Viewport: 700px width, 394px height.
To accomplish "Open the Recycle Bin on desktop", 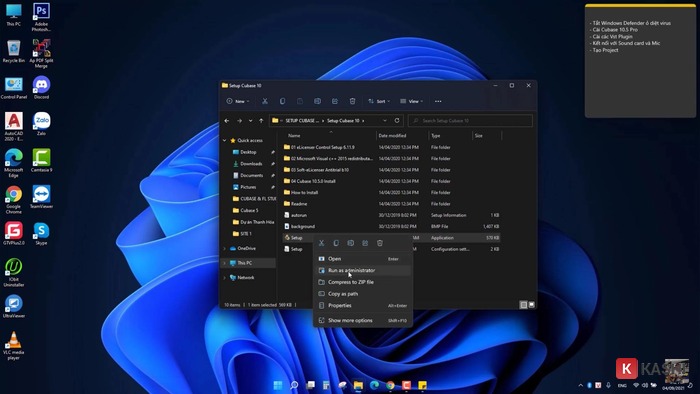I will click(14, 51).
